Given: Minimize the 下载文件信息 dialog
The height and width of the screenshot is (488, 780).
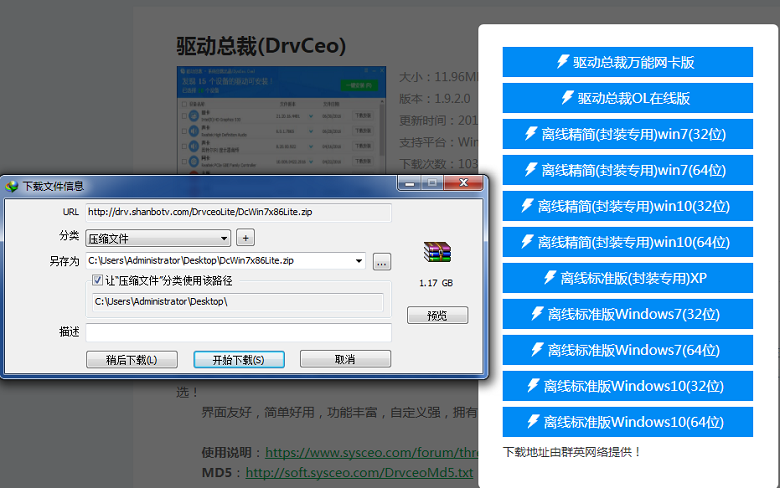Looking at the screenshot, I should 410,183.
